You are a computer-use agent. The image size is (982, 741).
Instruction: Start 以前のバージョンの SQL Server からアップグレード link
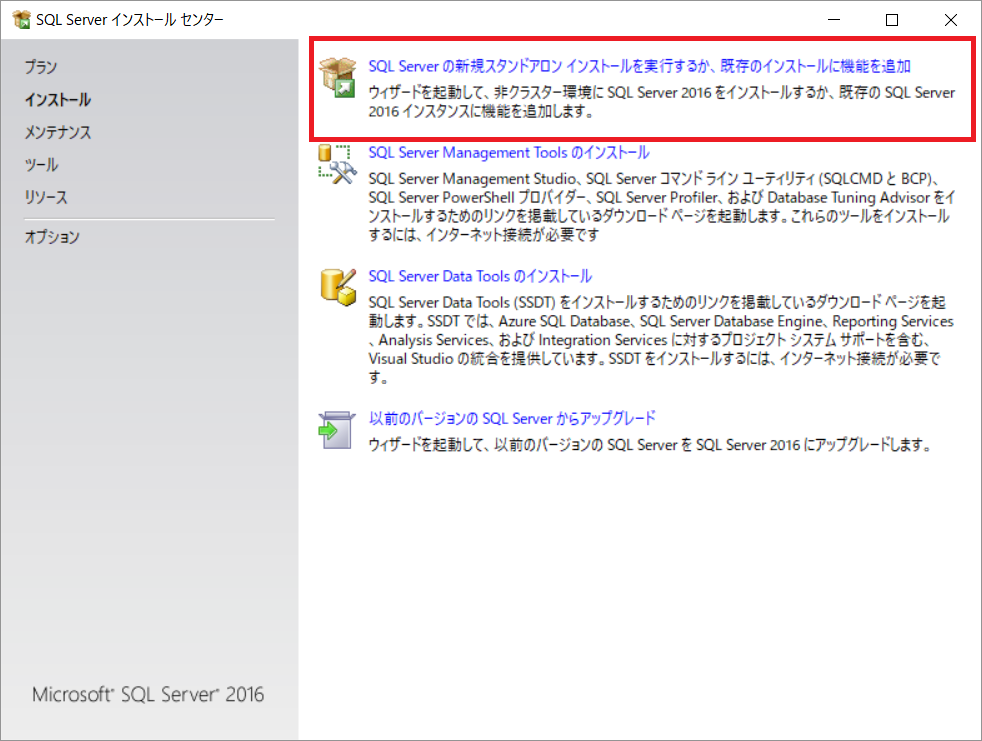pyautogui.click(x=512, y=418)
